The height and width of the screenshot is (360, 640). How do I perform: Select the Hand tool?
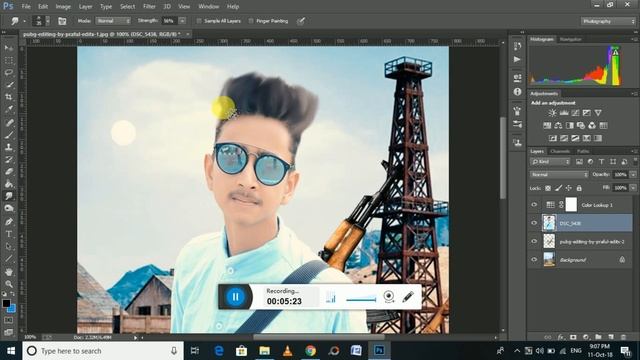(9, 271)
